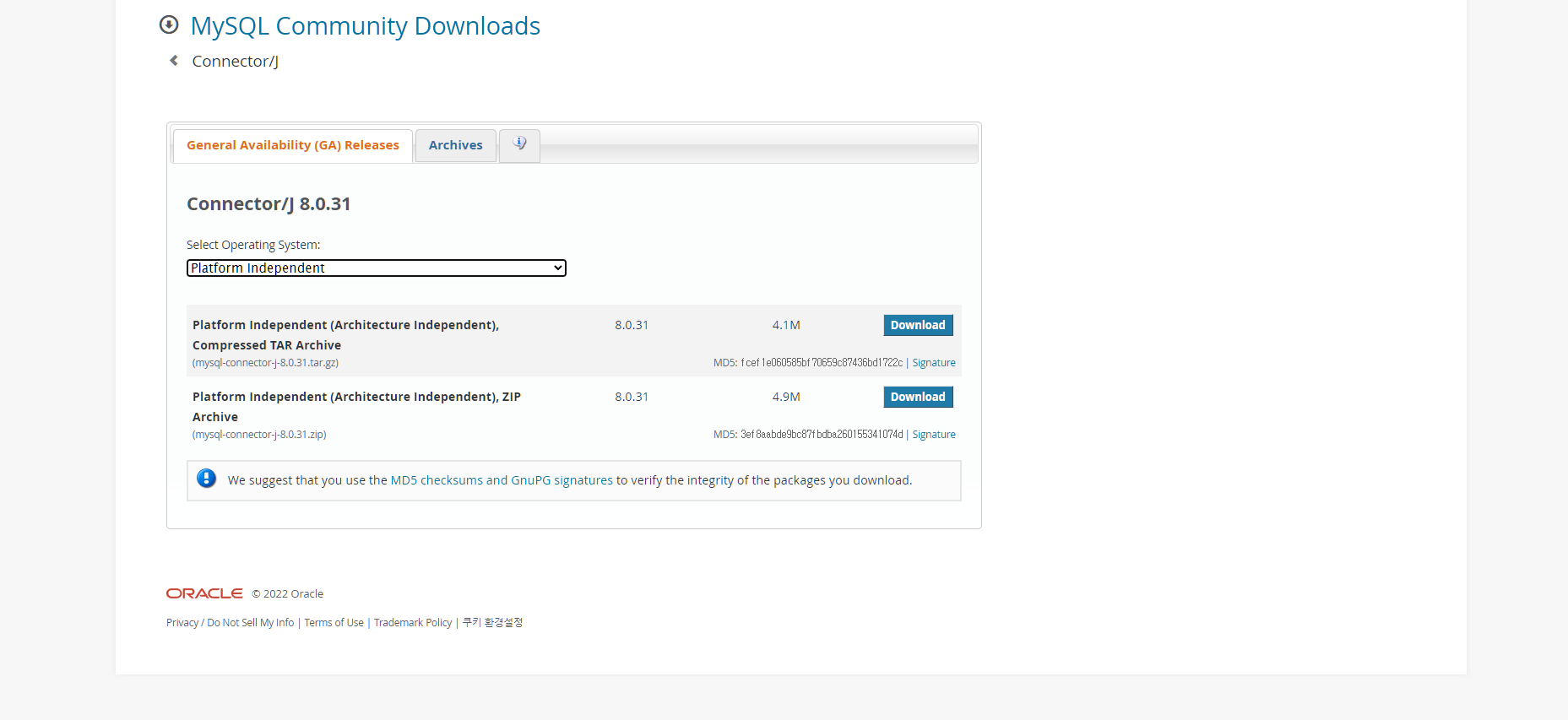1568x720 pixels.
Task: Open MD5 checksums and GnuPG signatures link
Action: click(x=502, y=480)
